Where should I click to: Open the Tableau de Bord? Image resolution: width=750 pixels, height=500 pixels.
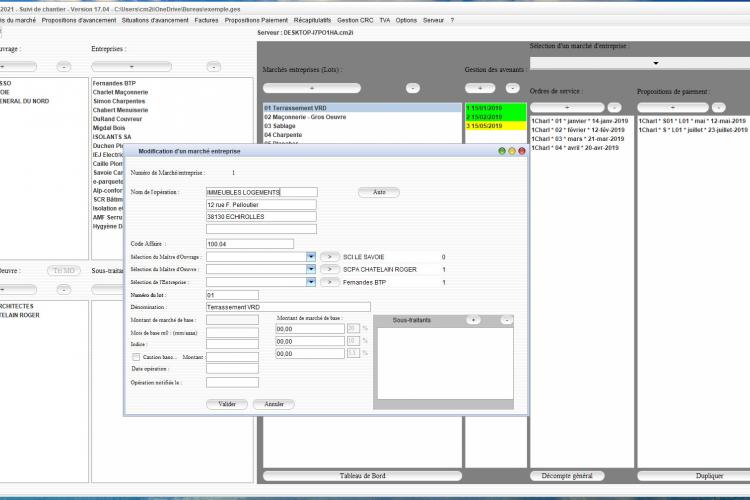(362, 476)
